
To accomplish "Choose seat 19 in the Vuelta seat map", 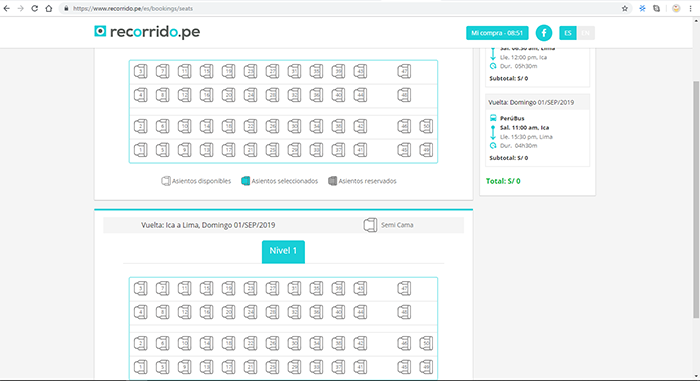I will (229, 289).
